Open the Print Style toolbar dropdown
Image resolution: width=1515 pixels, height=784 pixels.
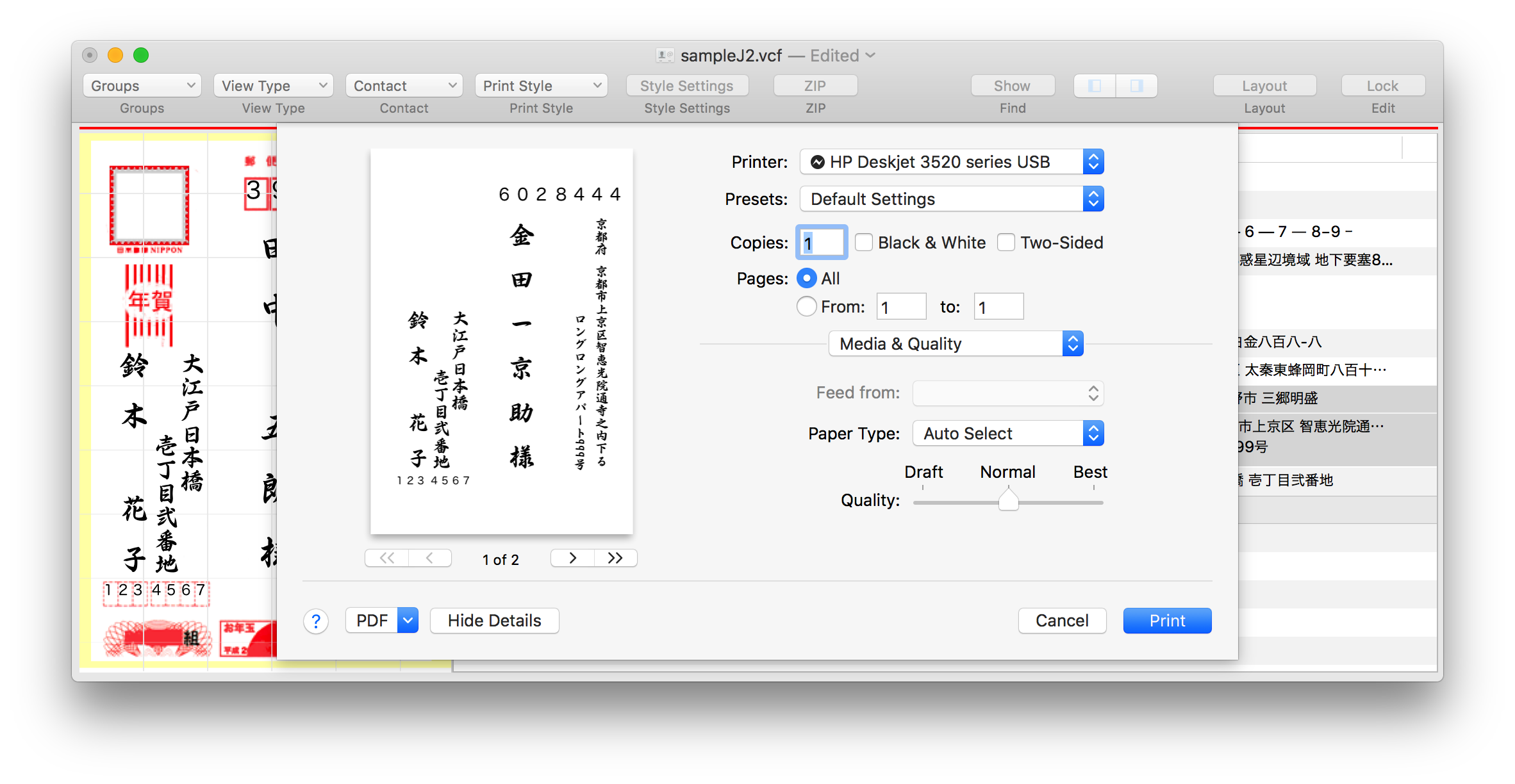(x=542, y=86)
